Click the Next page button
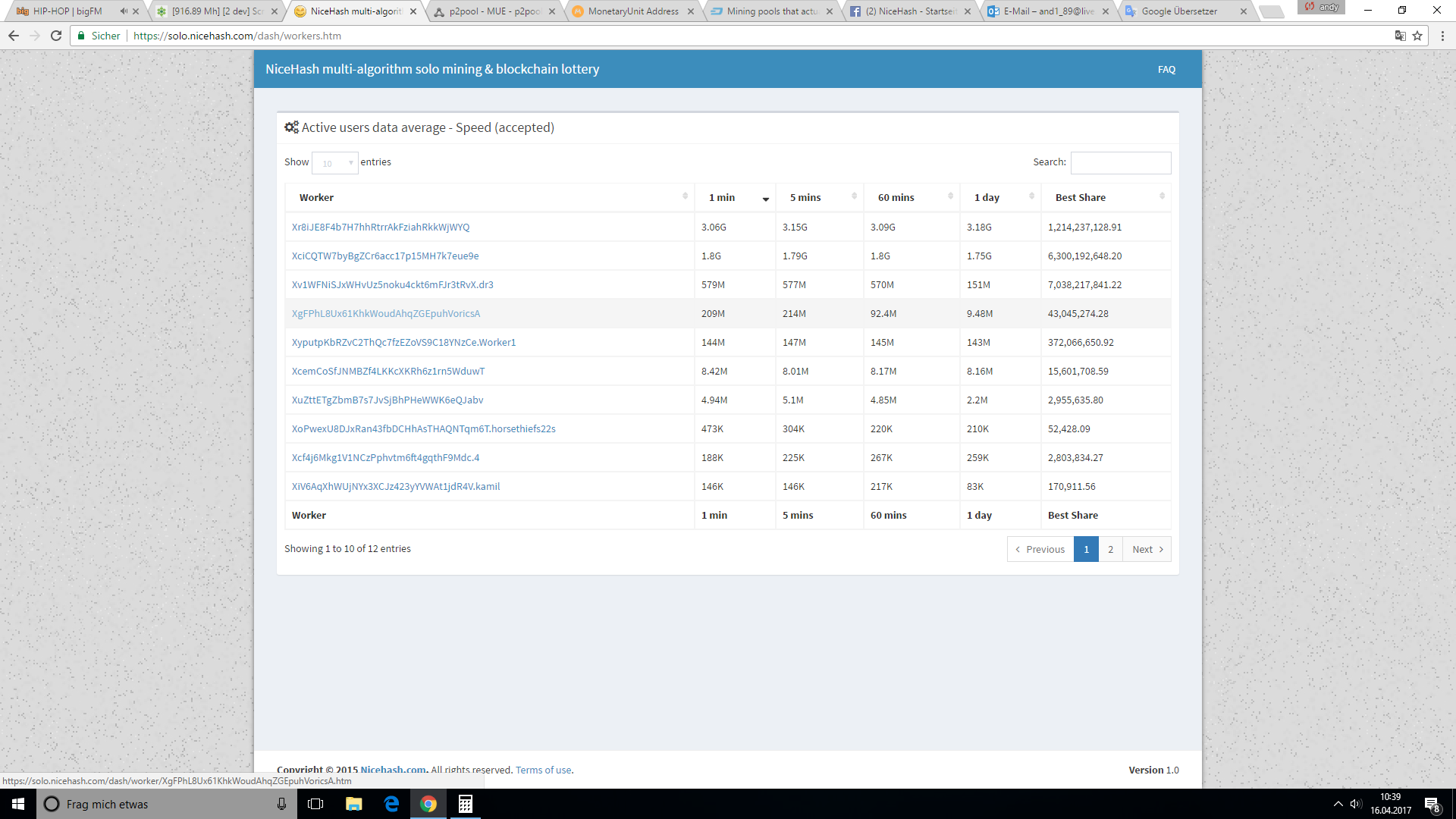The height and width of the screenshot is (819, 1456). coord(1147,549)
